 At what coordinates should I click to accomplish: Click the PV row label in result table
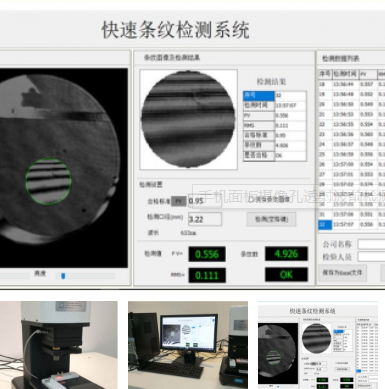coord(259,115)
